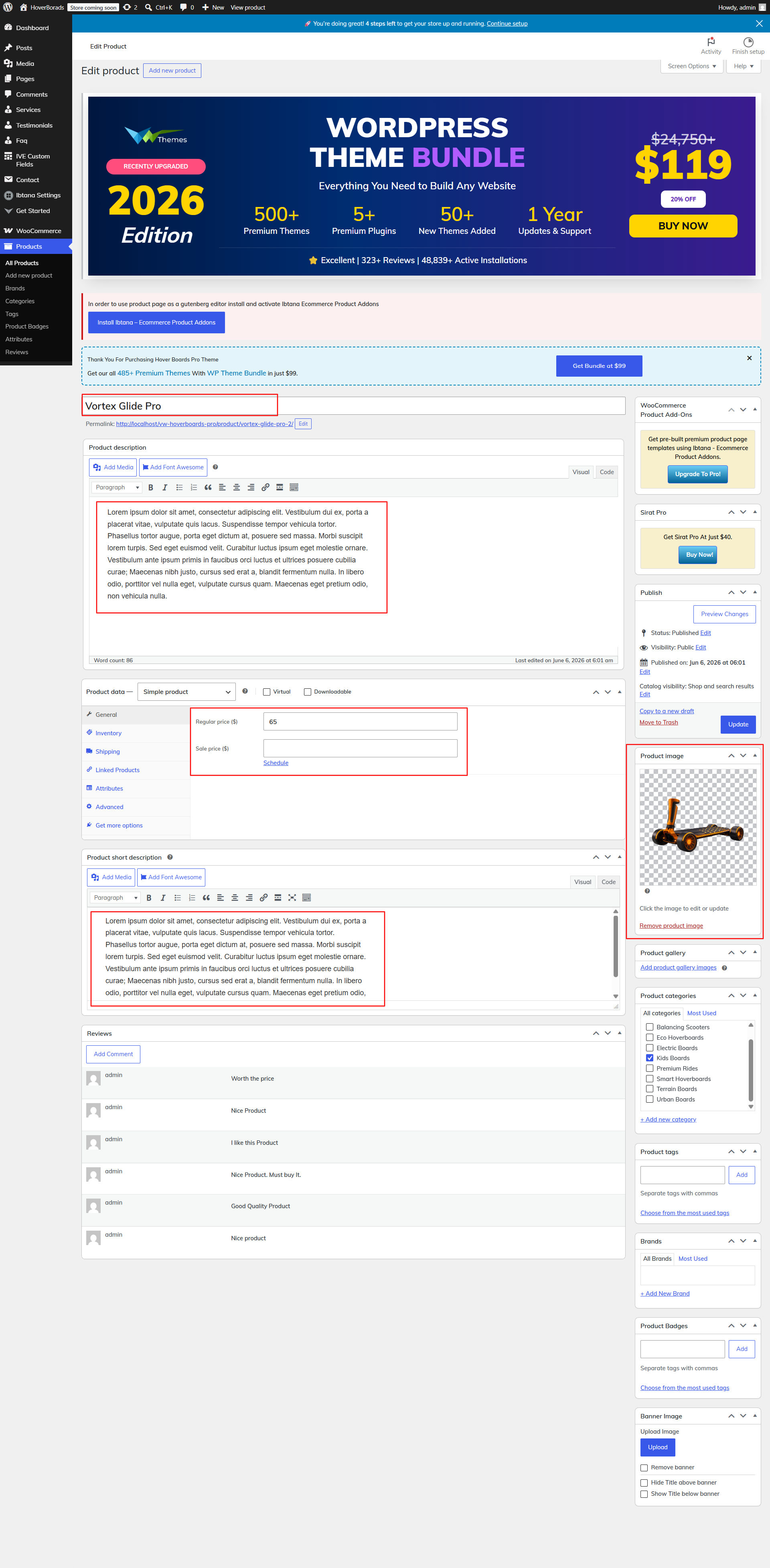Click the WordPress logo in admin bar
This screenshot has width=770, height=1568.
click(8, 7)
